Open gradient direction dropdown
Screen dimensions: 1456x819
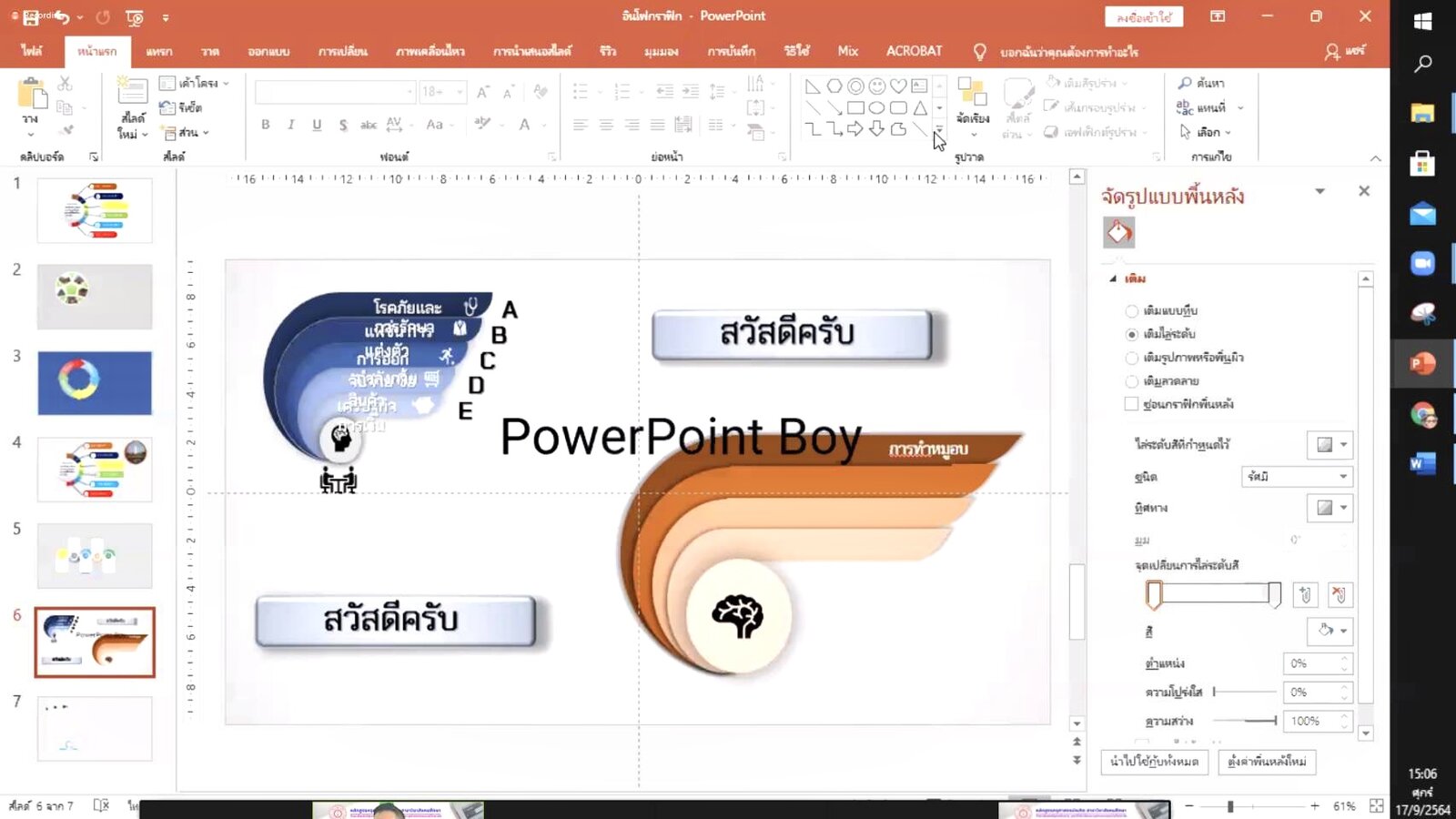(x=1330, y=508)
